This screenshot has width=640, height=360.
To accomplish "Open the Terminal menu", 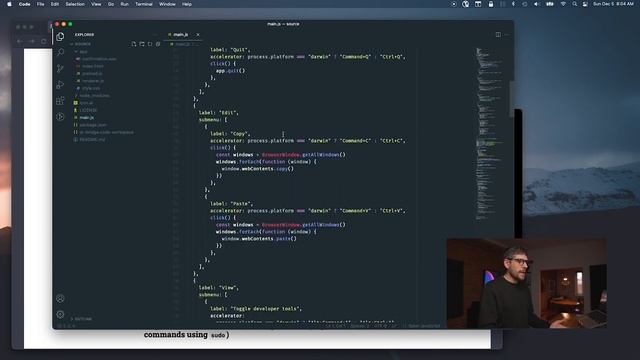I will point(144,4).
